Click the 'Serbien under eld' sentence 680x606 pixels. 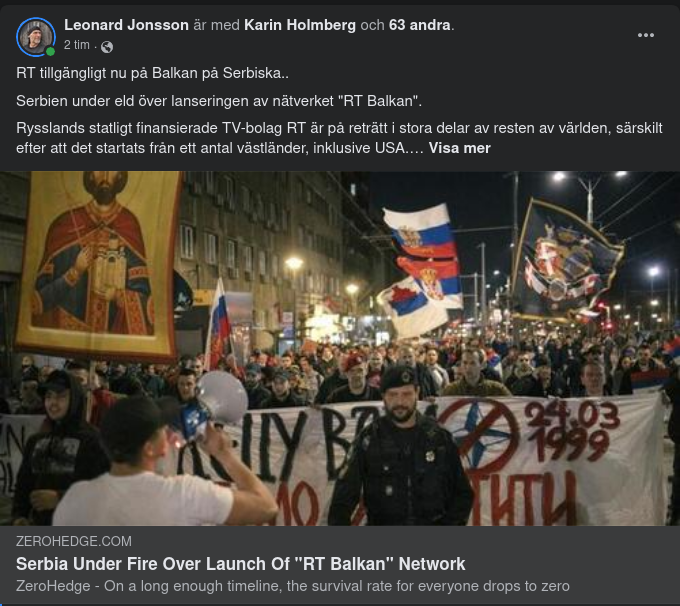tap(219, 101)
